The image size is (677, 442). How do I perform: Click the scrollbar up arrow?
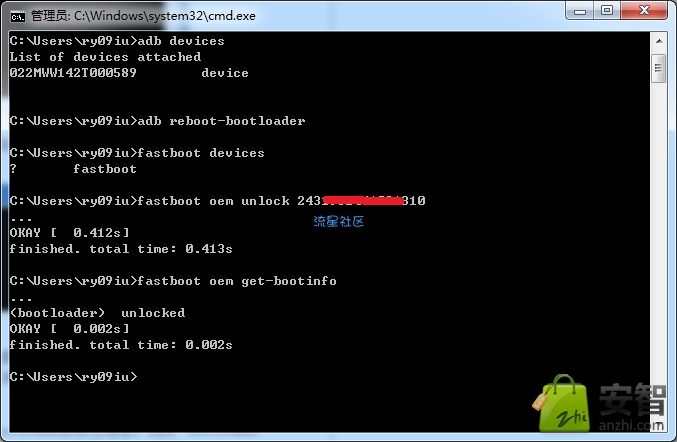click(659, 41)
